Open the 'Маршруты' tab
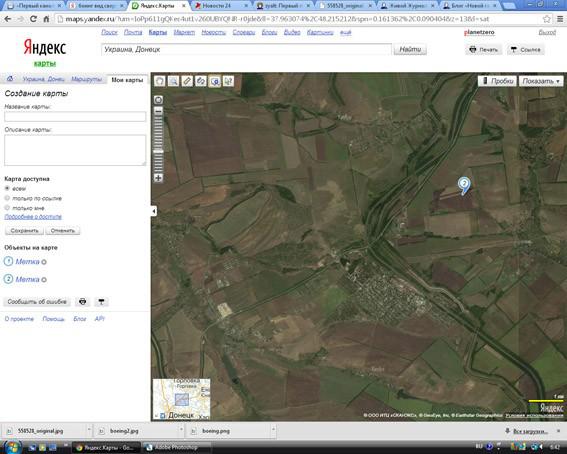Viewport: 567px width, 454px height. [86, 79]
